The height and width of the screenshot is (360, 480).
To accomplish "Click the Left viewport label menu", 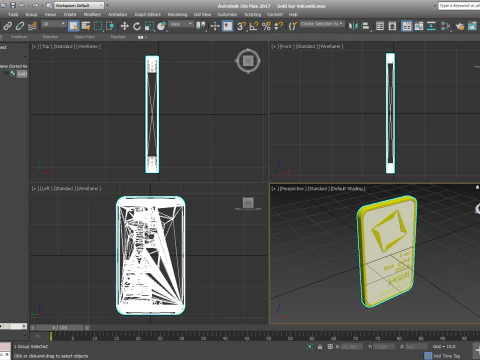I will click(x=45, y=188).
